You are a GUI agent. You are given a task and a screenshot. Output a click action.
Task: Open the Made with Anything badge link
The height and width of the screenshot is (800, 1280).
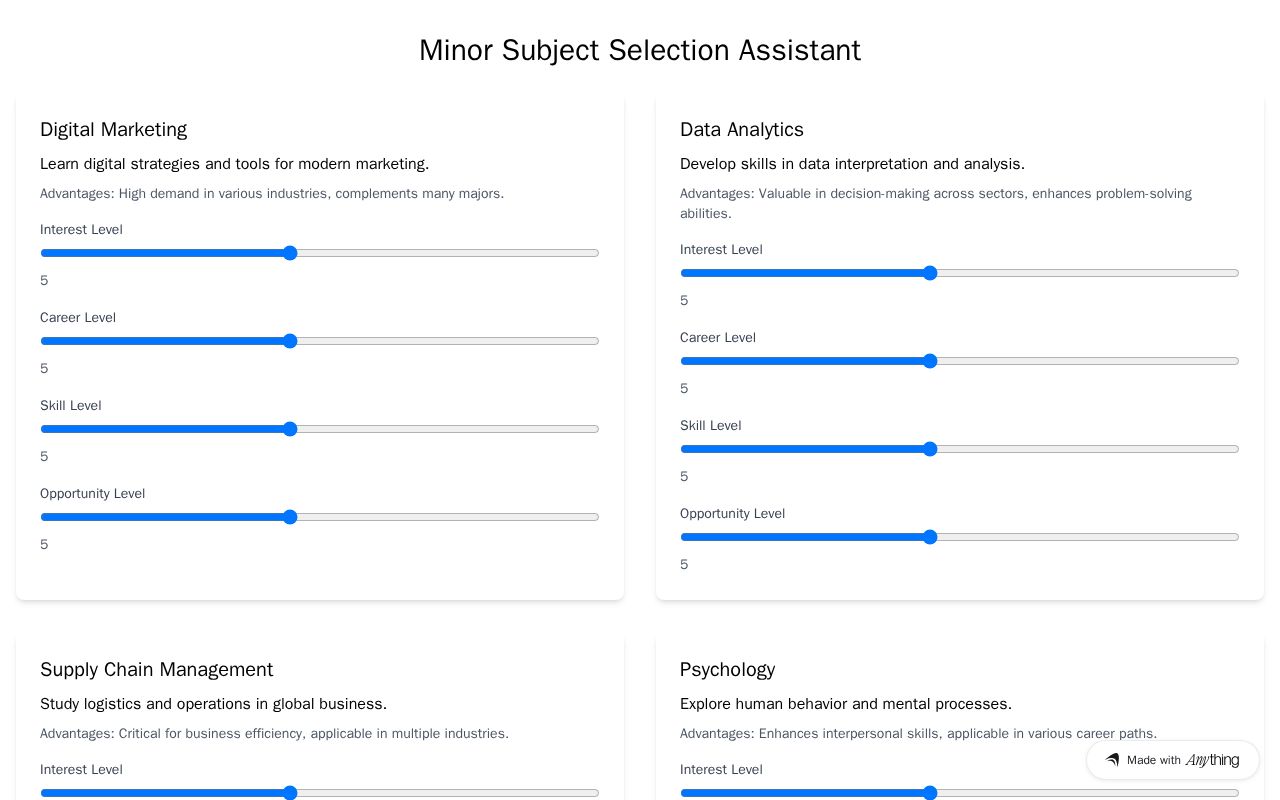[1172, 760]
